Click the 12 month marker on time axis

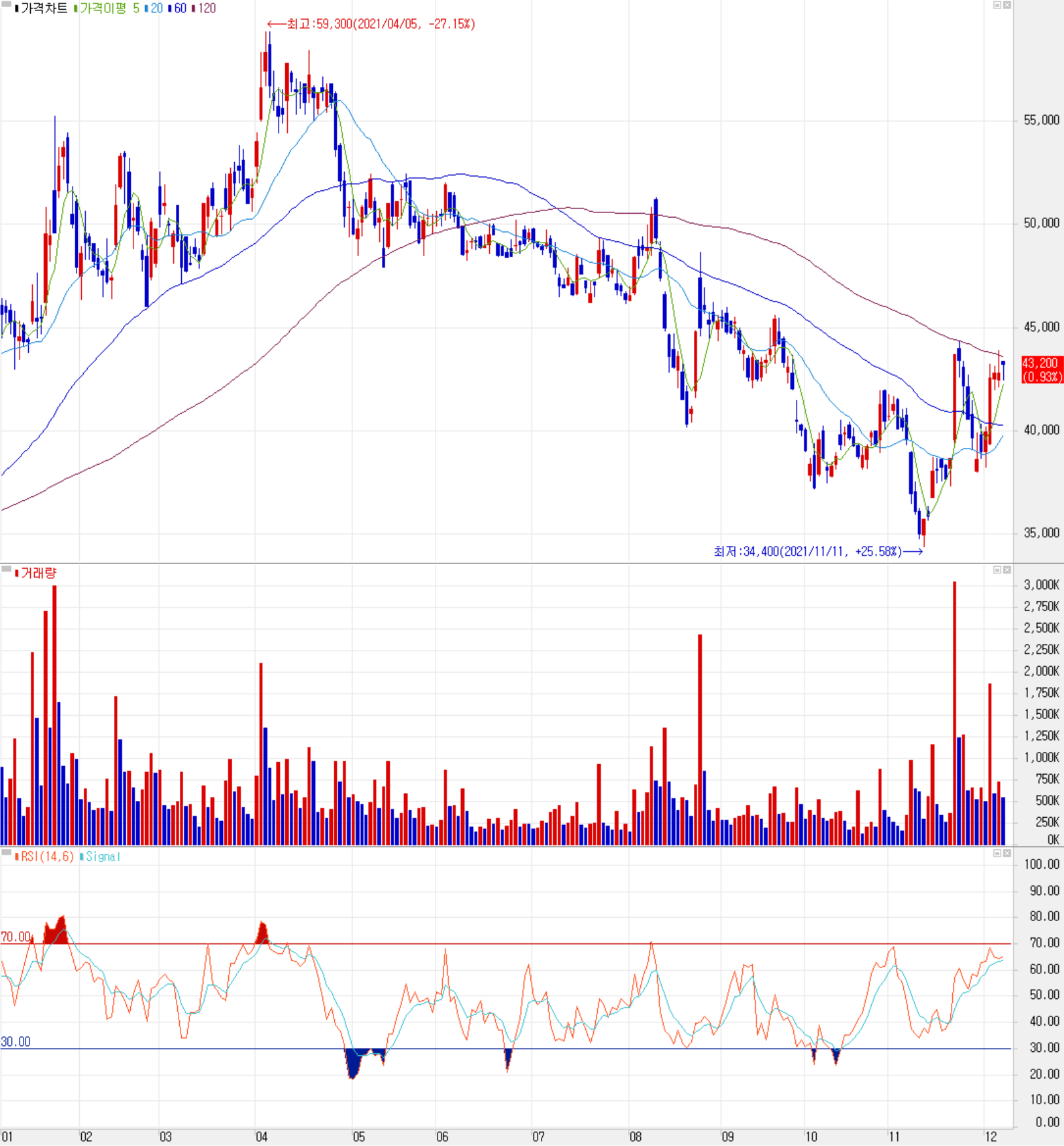[x=991, y=1137]
